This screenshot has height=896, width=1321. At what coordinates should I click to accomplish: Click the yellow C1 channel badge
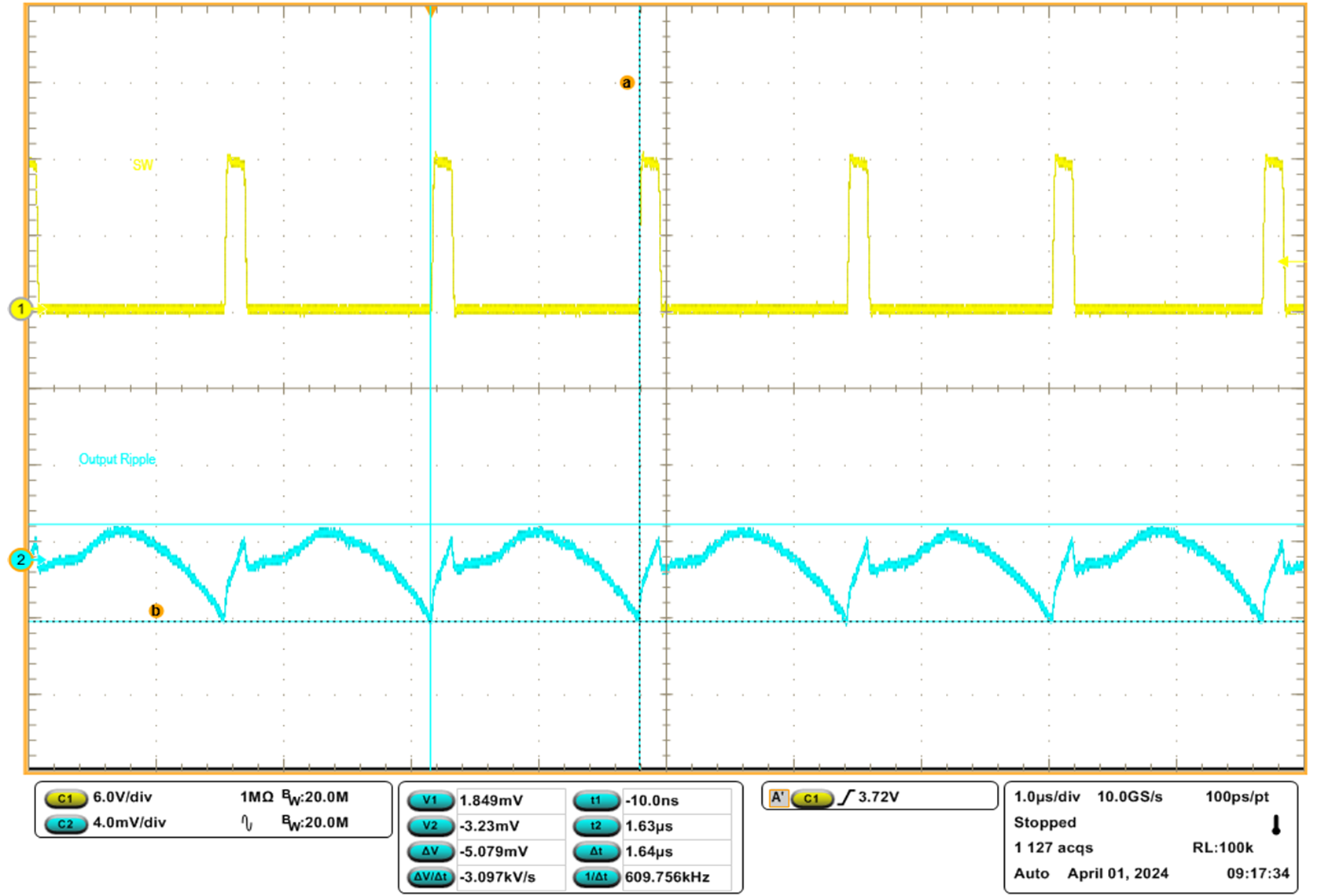click(66, 798)
